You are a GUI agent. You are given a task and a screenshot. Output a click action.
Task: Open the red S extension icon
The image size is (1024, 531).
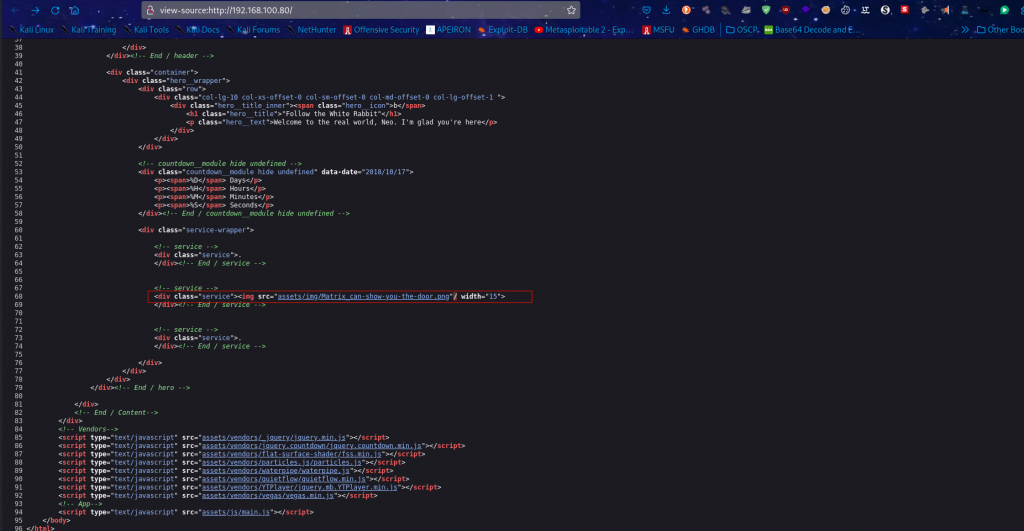pyautogui.click(x=905, y=10)
